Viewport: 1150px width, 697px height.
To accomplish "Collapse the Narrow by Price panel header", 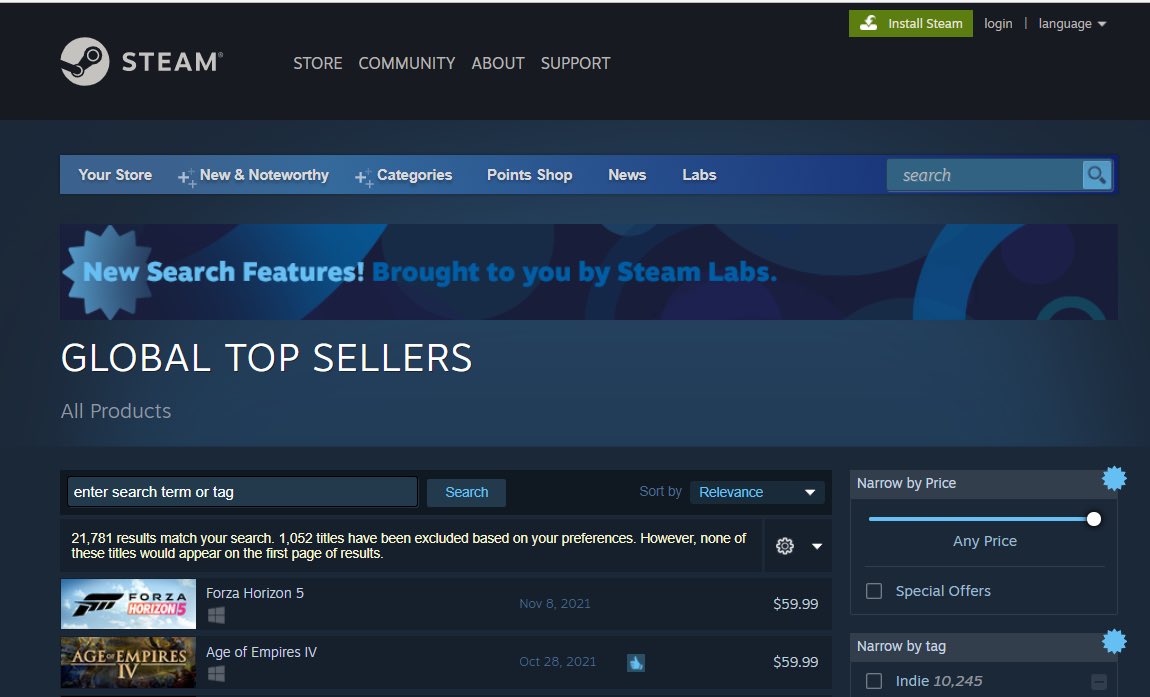I will tap(983, 483).
